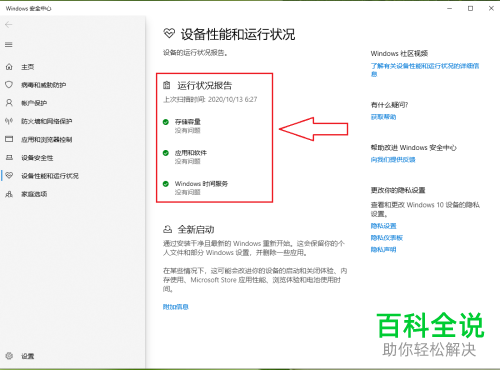Select 设备性能和运行状况 in sidebar

(50, 176)
